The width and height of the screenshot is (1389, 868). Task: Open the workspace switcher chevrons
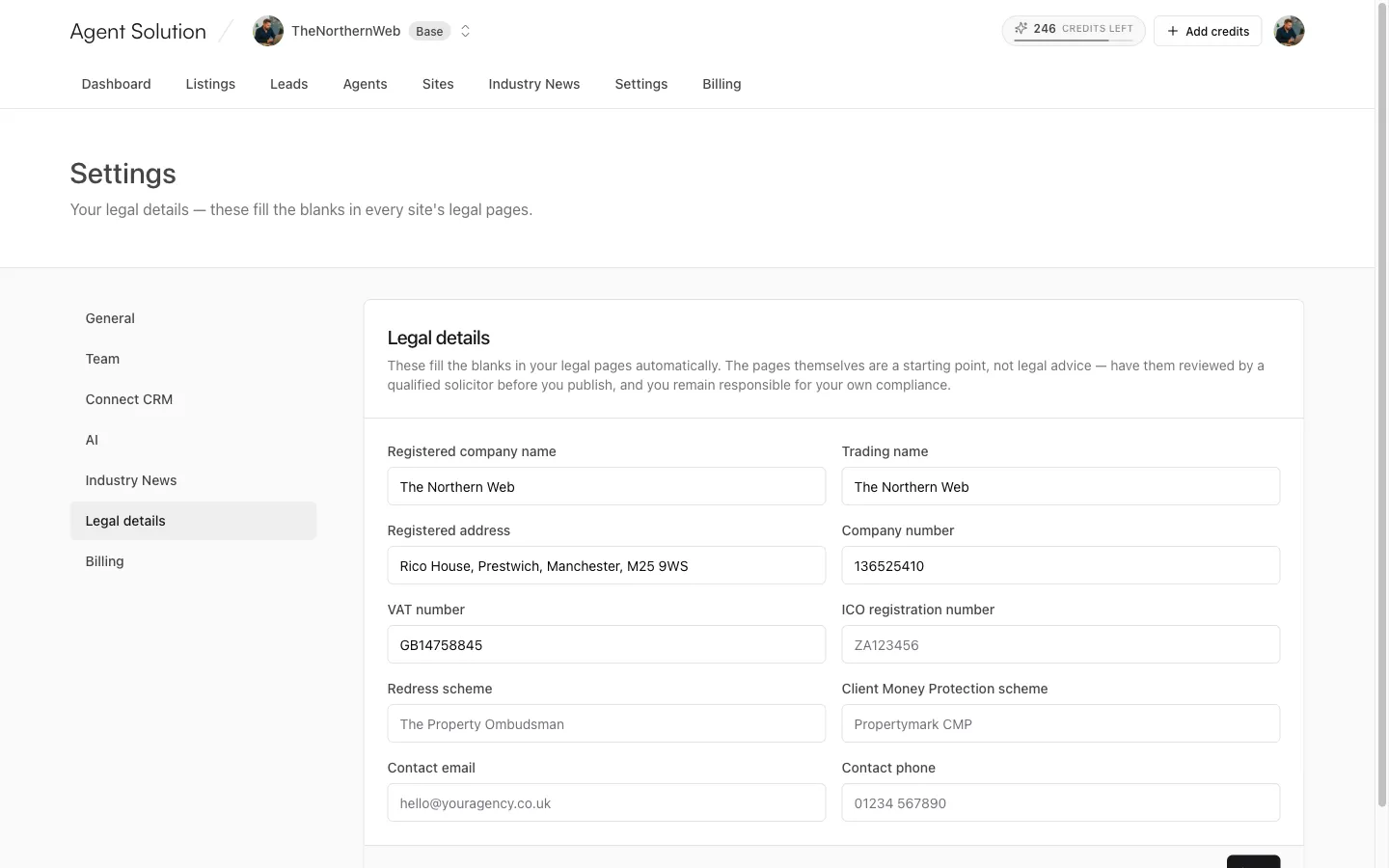click(465, 31)
